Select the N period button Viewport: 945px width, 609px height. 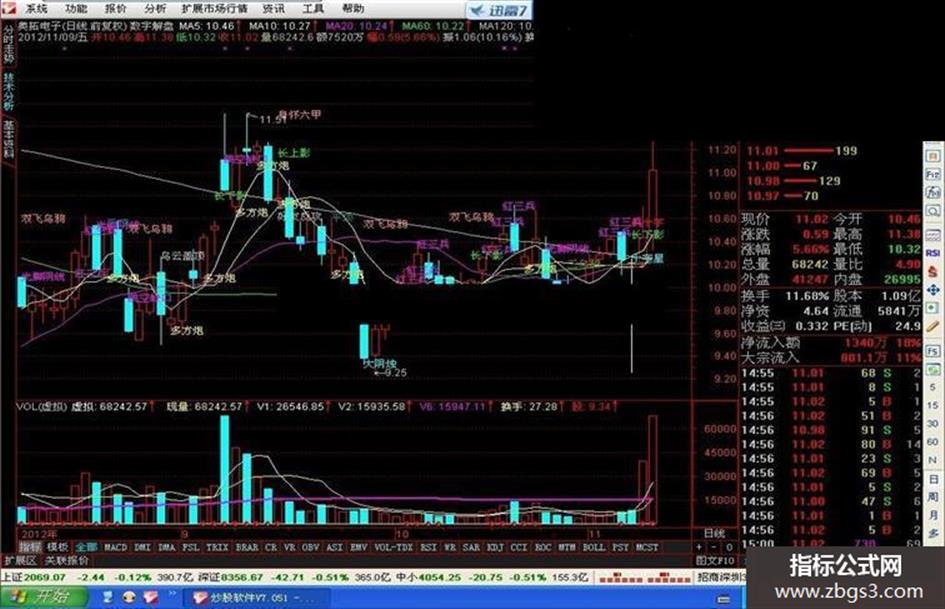click(x=932, y=460)
